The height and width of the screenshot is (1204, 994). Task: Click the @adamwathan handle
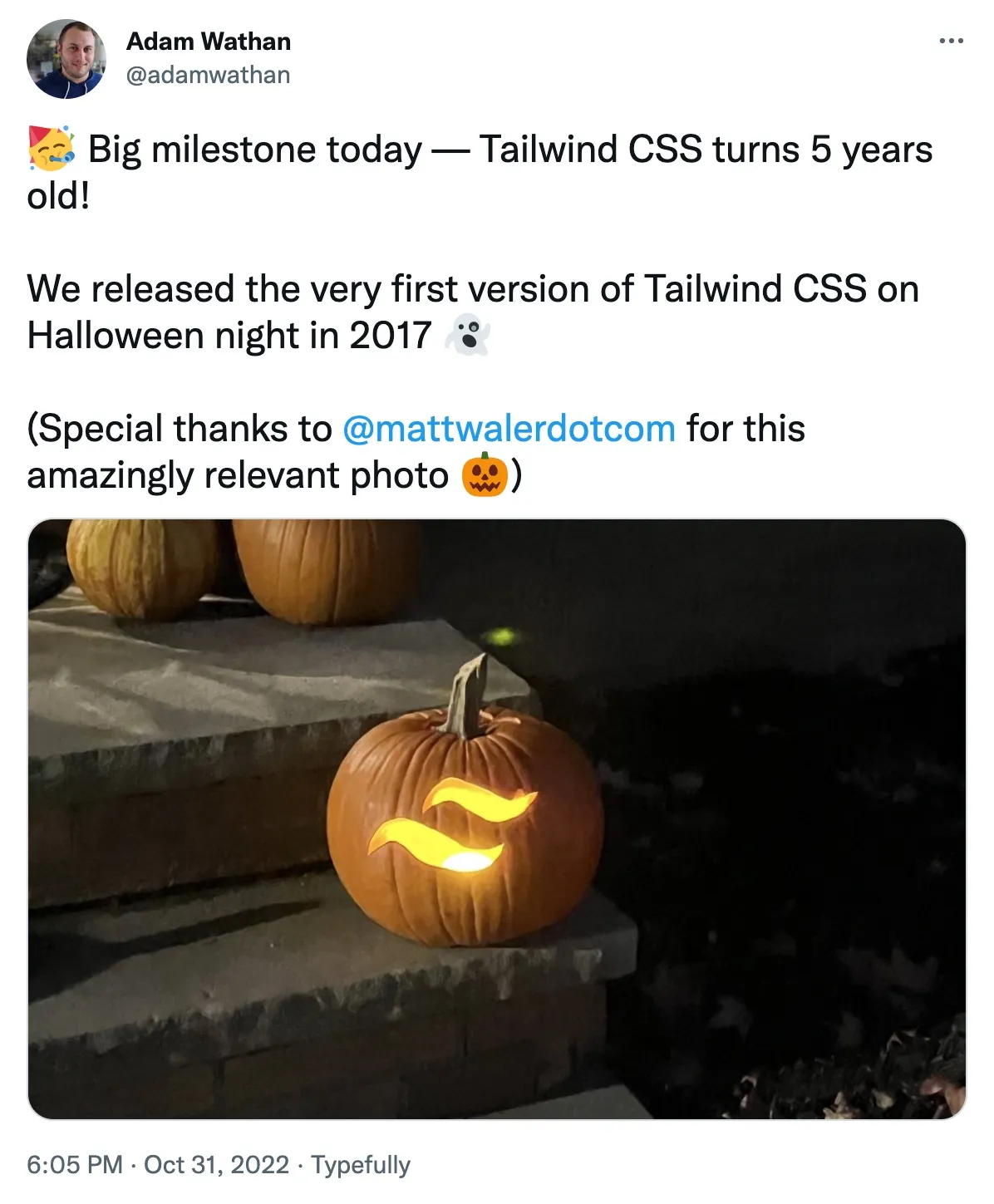(x=209, y=74)
